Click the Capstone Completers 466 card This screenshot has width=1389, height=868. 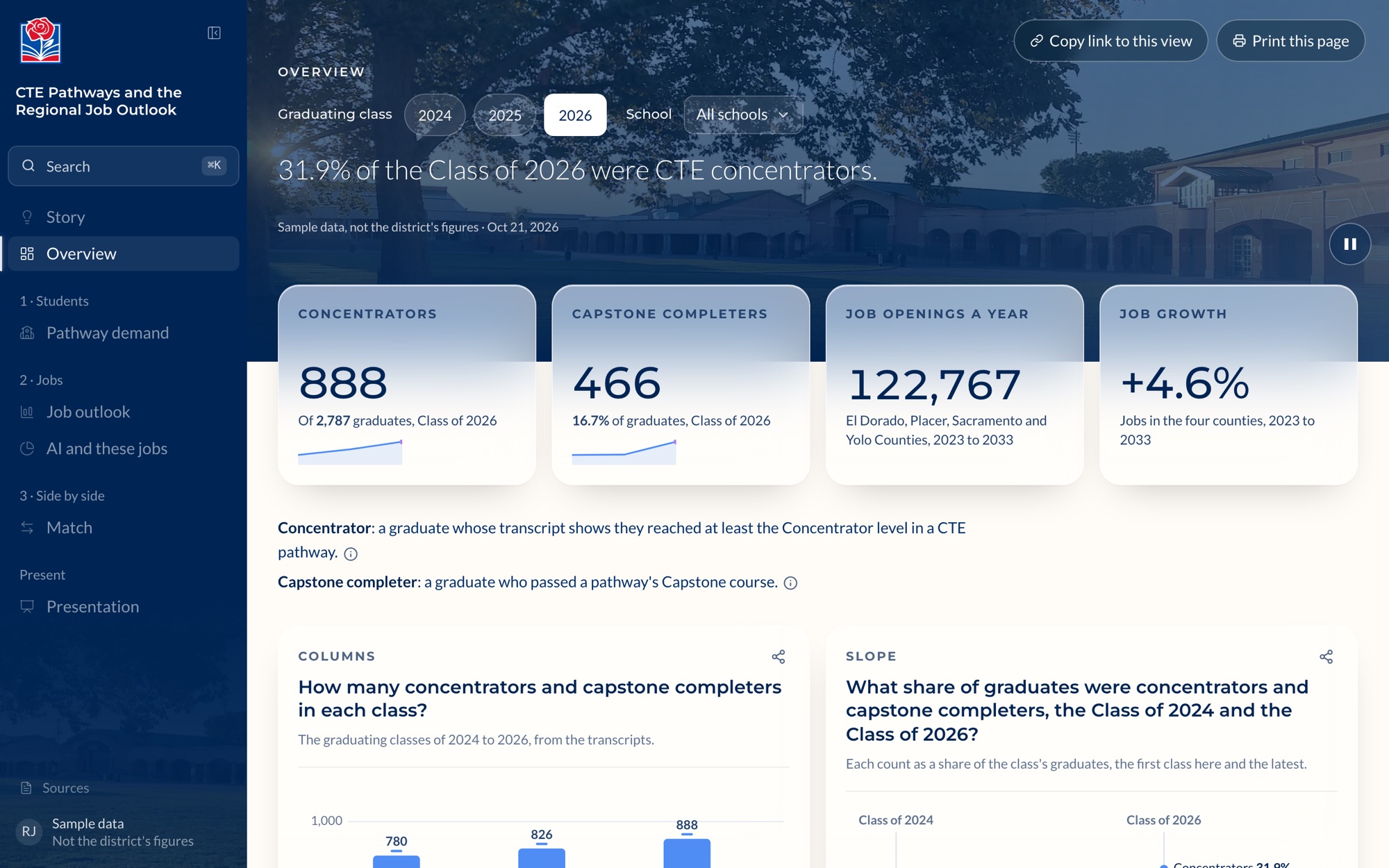[x=681, y=385]
